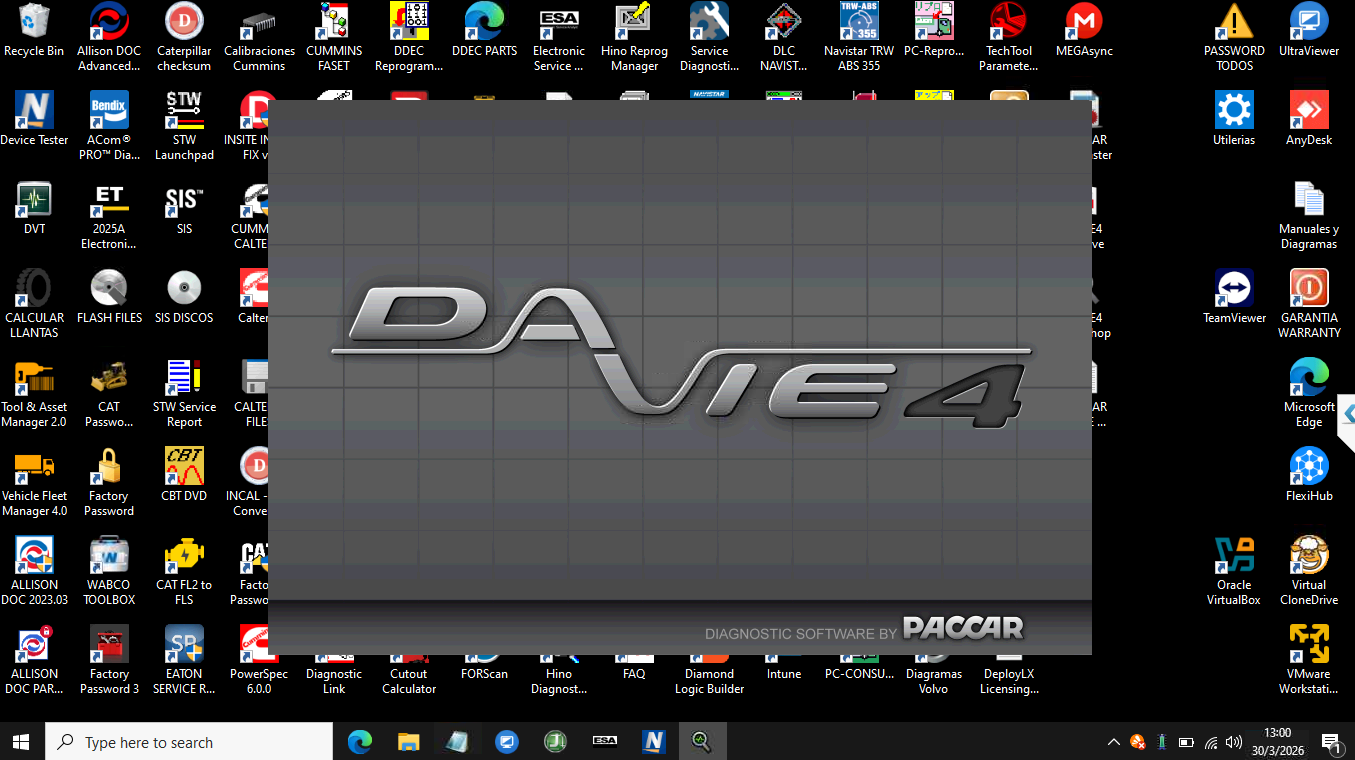
Task: Open GARANTIA WARRANTY shortcut
Action: click(x=1309, y=304)
